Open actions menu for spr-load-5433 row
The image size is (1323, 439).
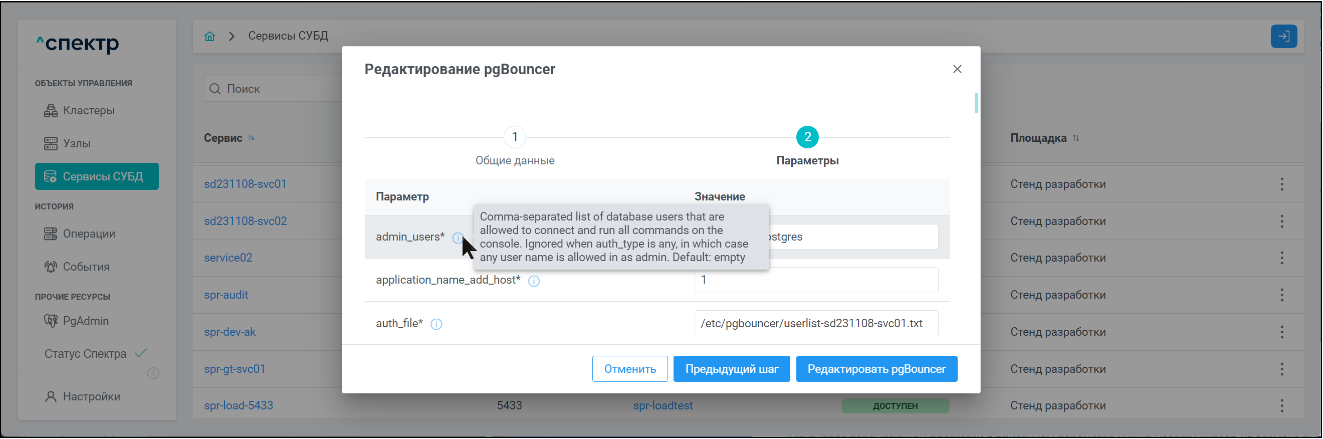(x=1282, y=406)
